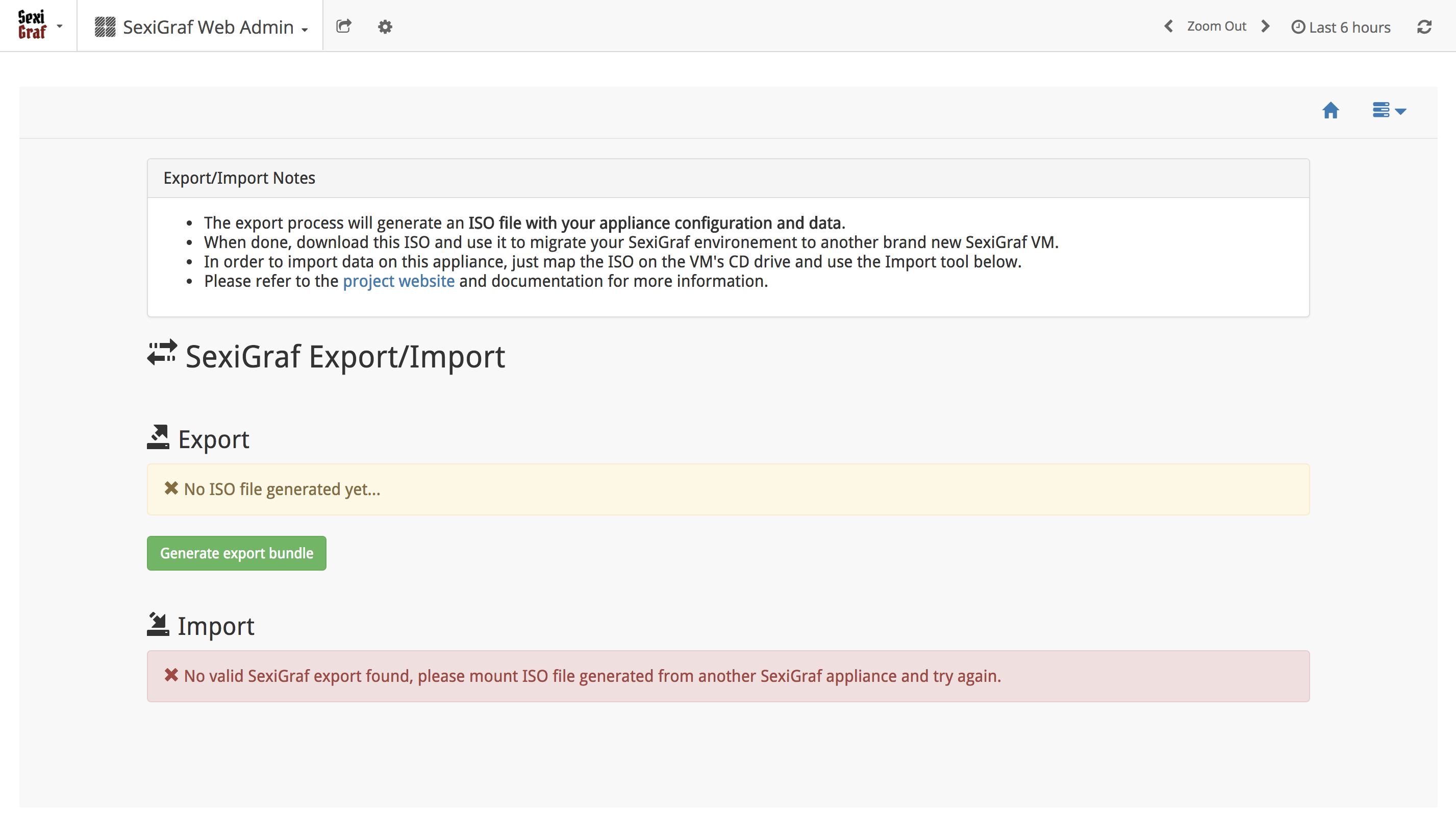Shift time range forward with right chevron
The image size is (1456, 836).
pos(1266,27)
